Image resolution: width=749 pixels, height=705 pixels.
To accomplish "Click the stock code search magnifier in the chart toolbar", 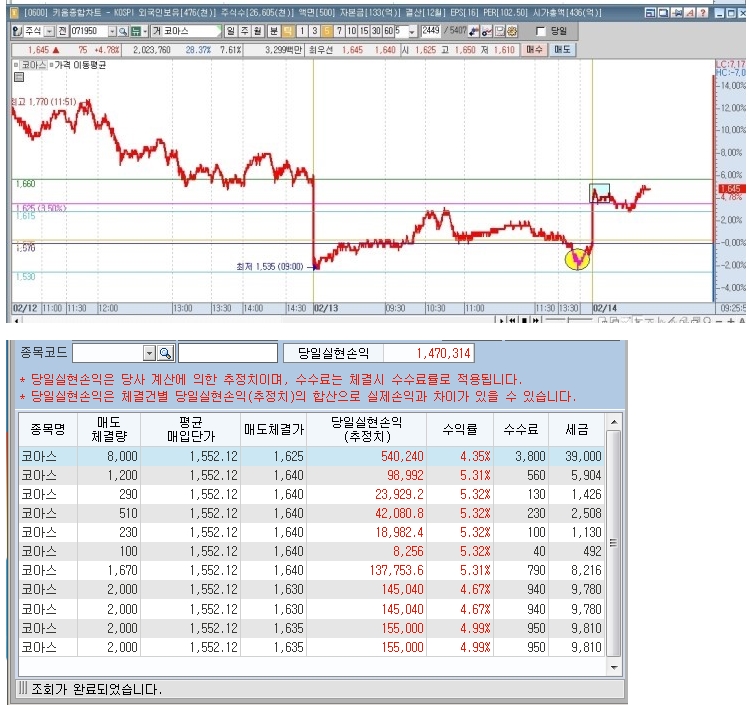I will [124, 31].
